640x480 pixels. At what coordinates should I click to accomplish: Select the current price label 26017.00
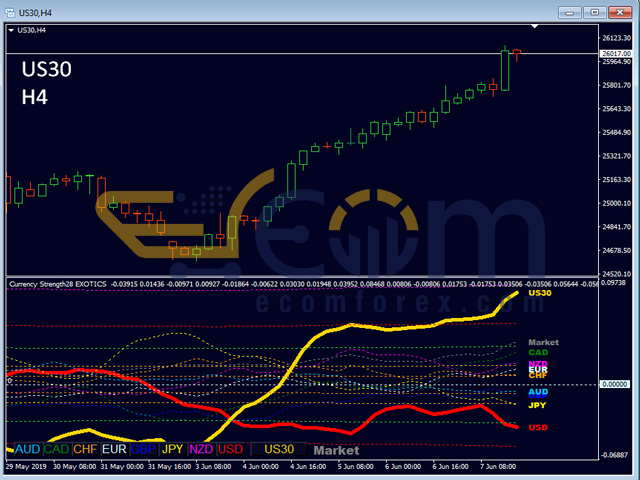[x=616, y=53]
